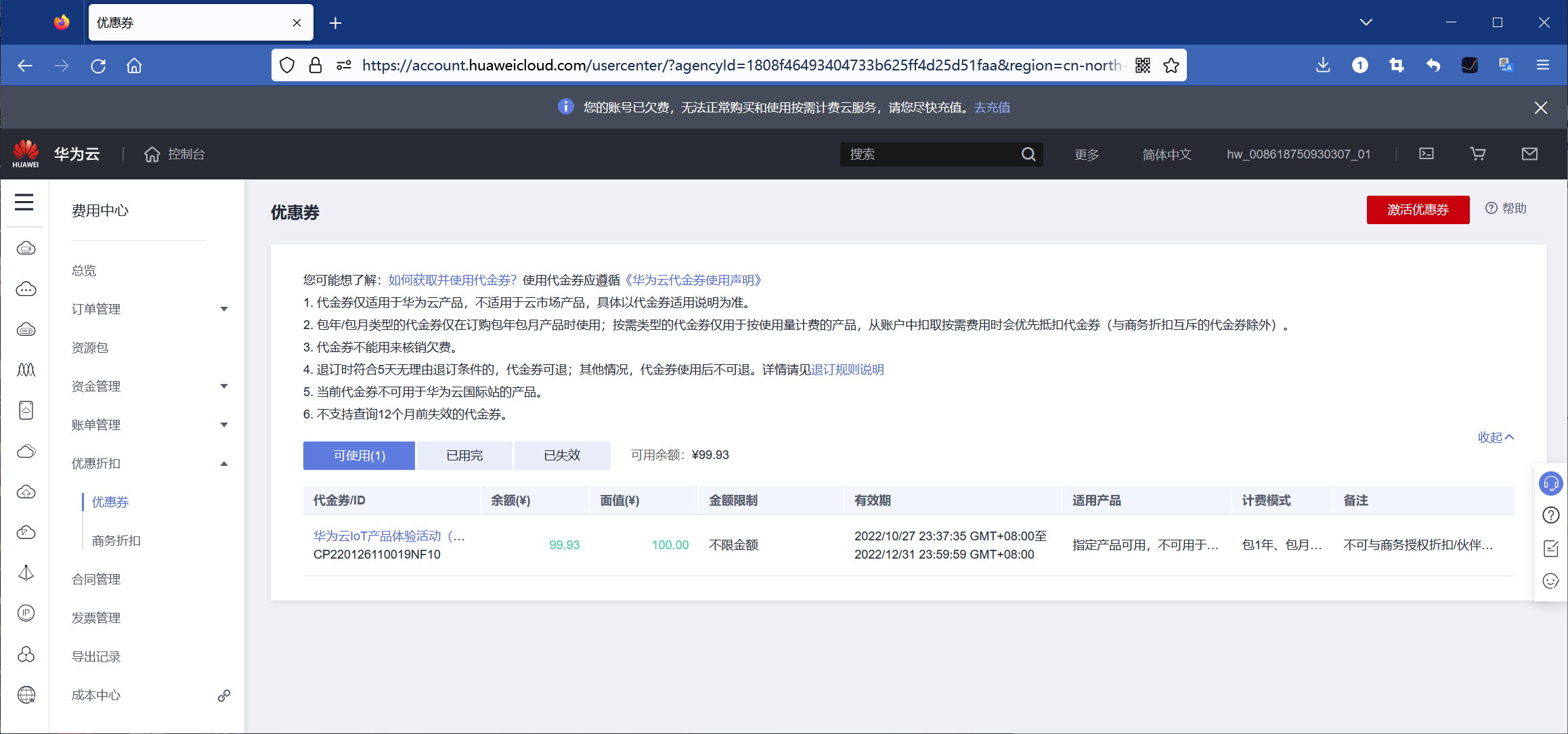
Task: Open the CLI console icon in the top bar
Action: coord(1427,154)
